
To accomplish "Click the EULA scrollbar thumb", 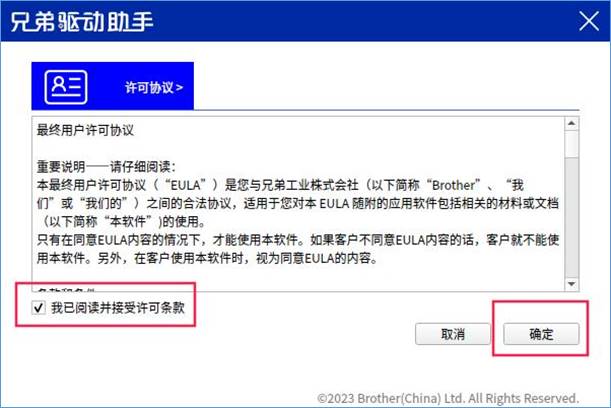I will pyautogui.click(x=572, y=144).
